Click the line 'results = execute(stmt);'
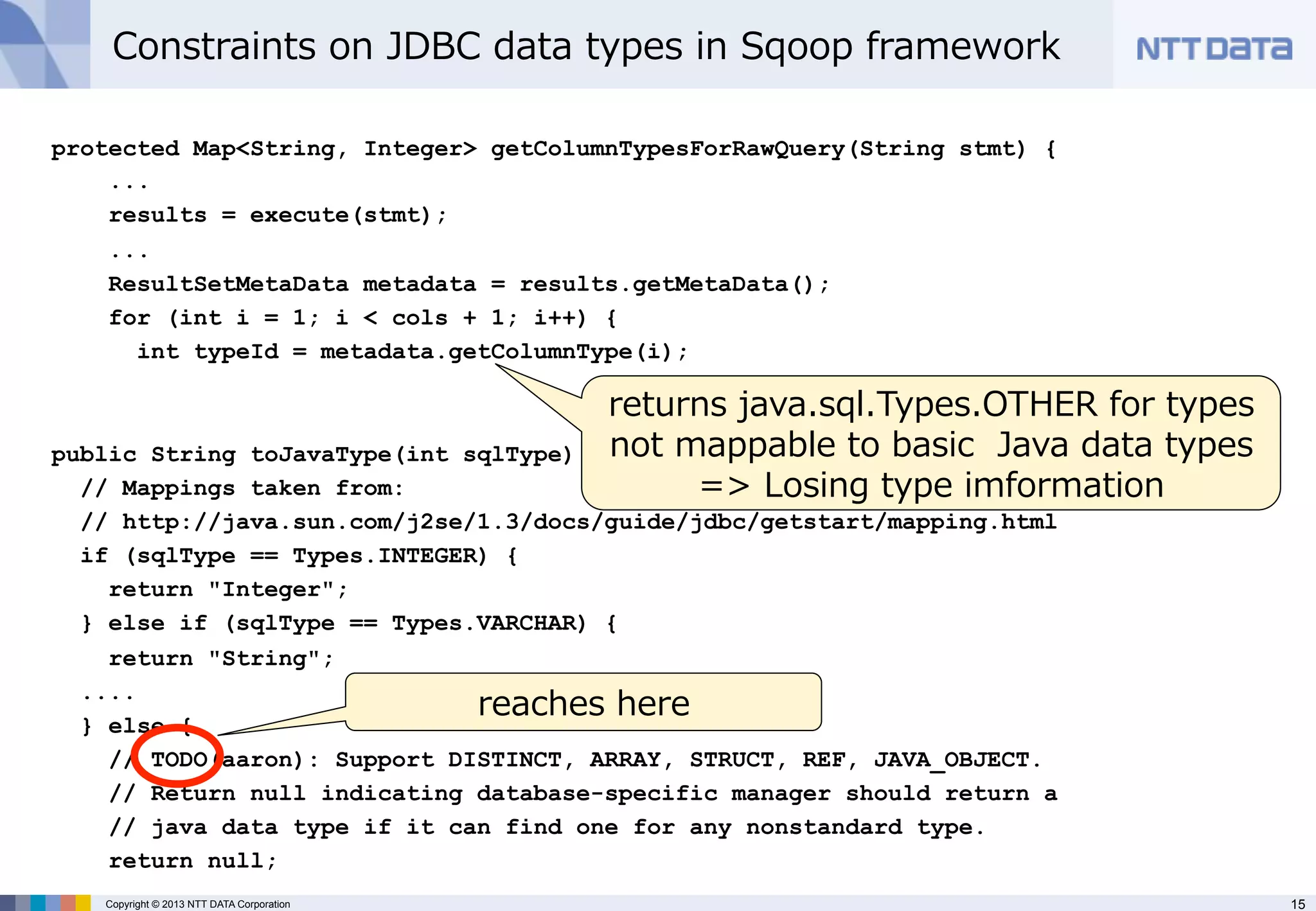Screen dimensions: 1316x911 [x=277, y=215]
